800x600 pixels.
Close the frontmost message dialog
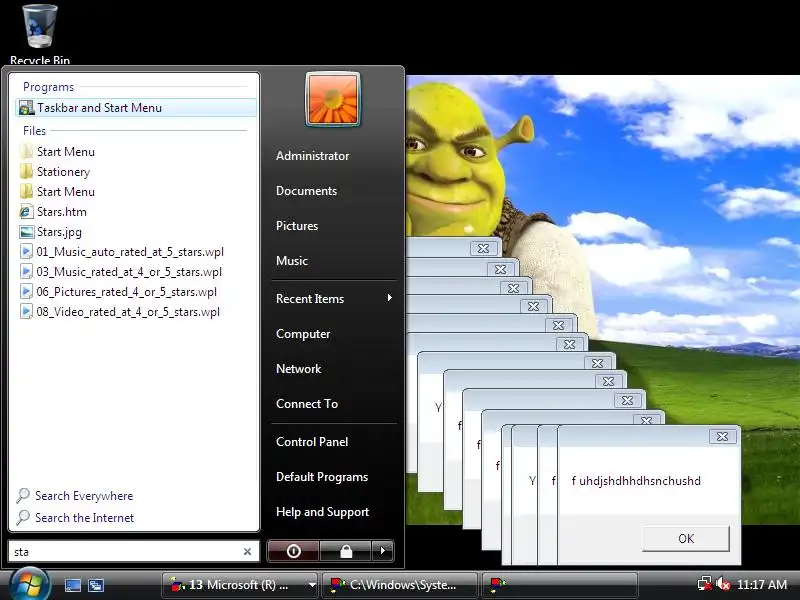[x=722, y=437]
